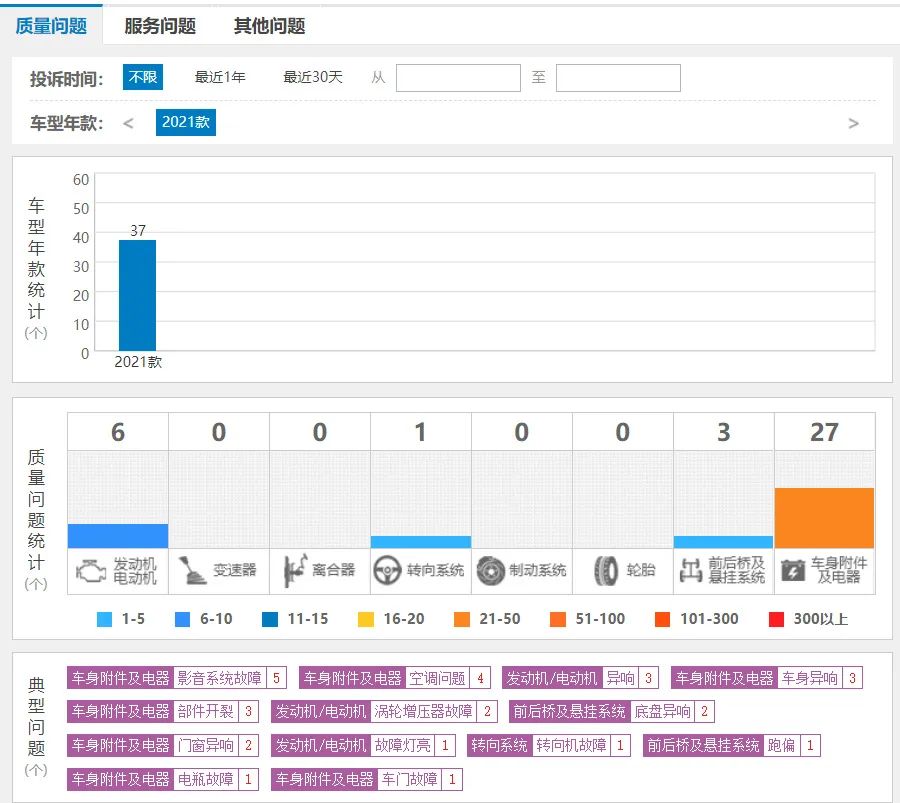Viewport: 900px width, 803px height.
Task: Click the brake disc system icon
Action: tap(490, 571)
